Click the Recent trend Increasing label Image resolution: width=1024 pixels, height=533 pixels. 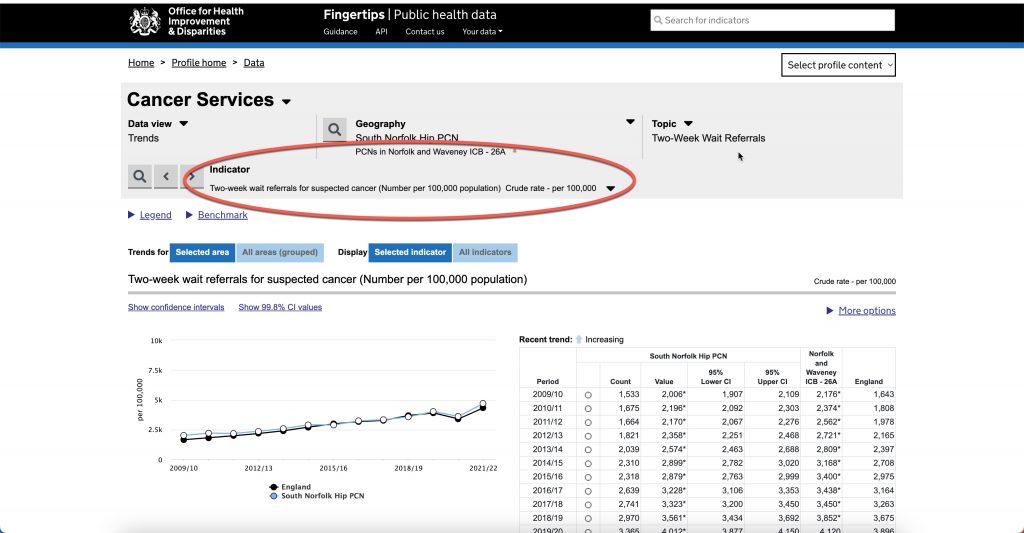(x=604, y=340)
